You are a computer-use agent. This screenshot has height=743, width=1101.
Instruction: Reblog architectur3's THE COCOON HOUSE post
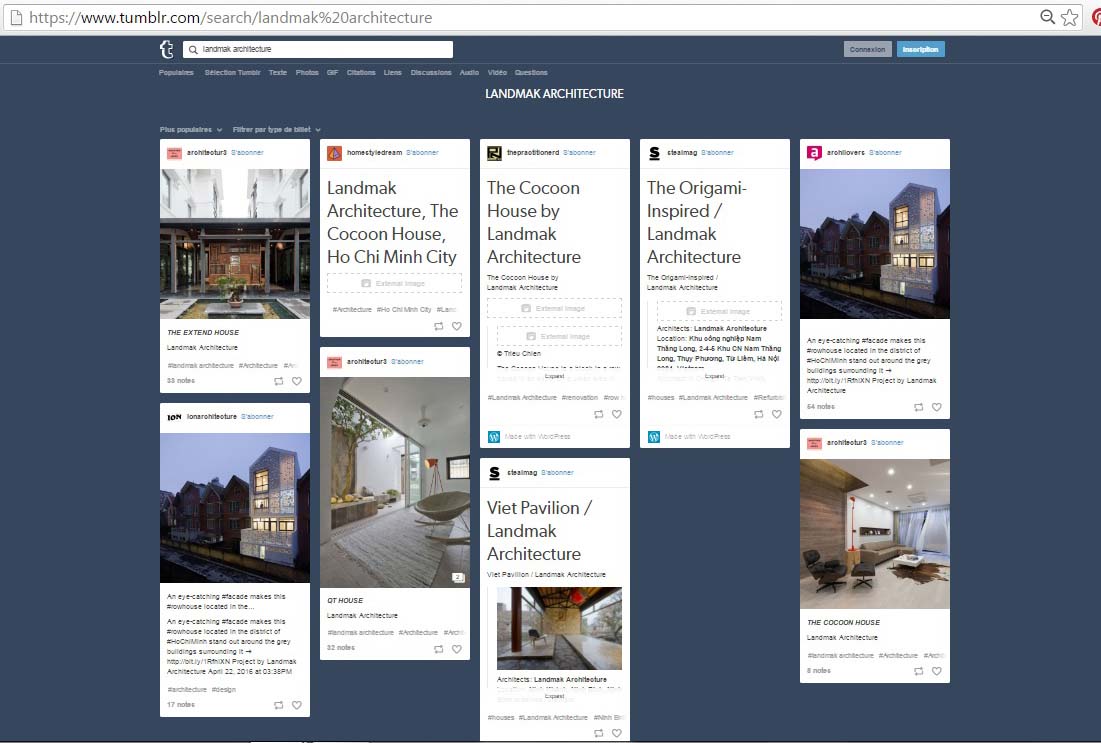pyautogui.click(x=918, y=671)
